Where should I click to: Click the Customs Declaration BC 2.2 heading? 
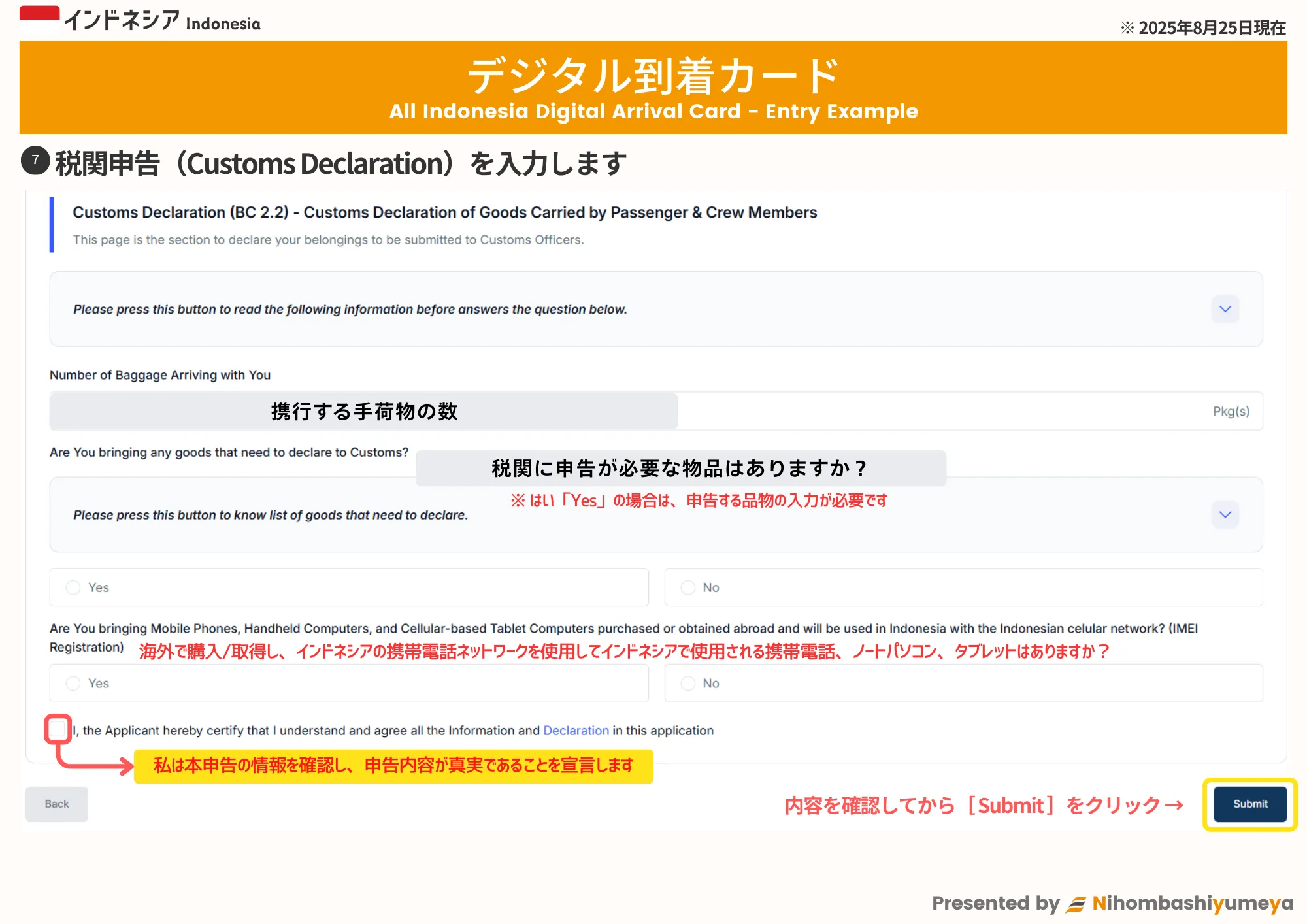click(x=444, y=212)
